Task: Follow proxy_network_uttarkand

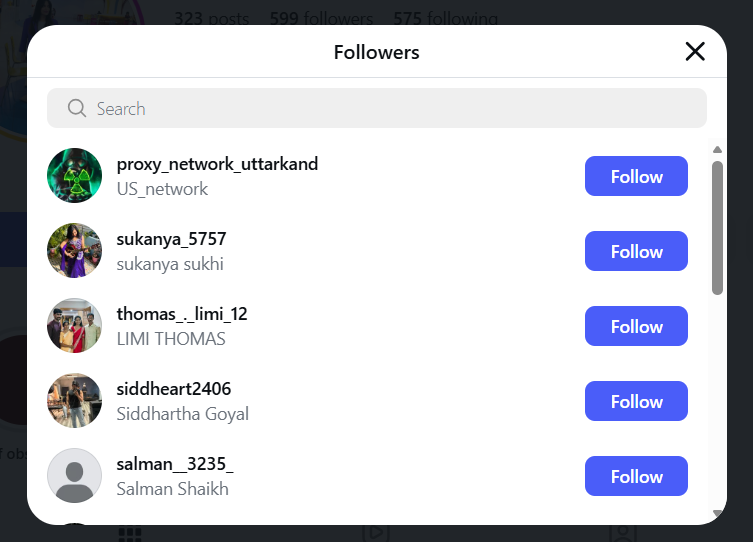Action: pyautogui.click(x=636, y=176)
